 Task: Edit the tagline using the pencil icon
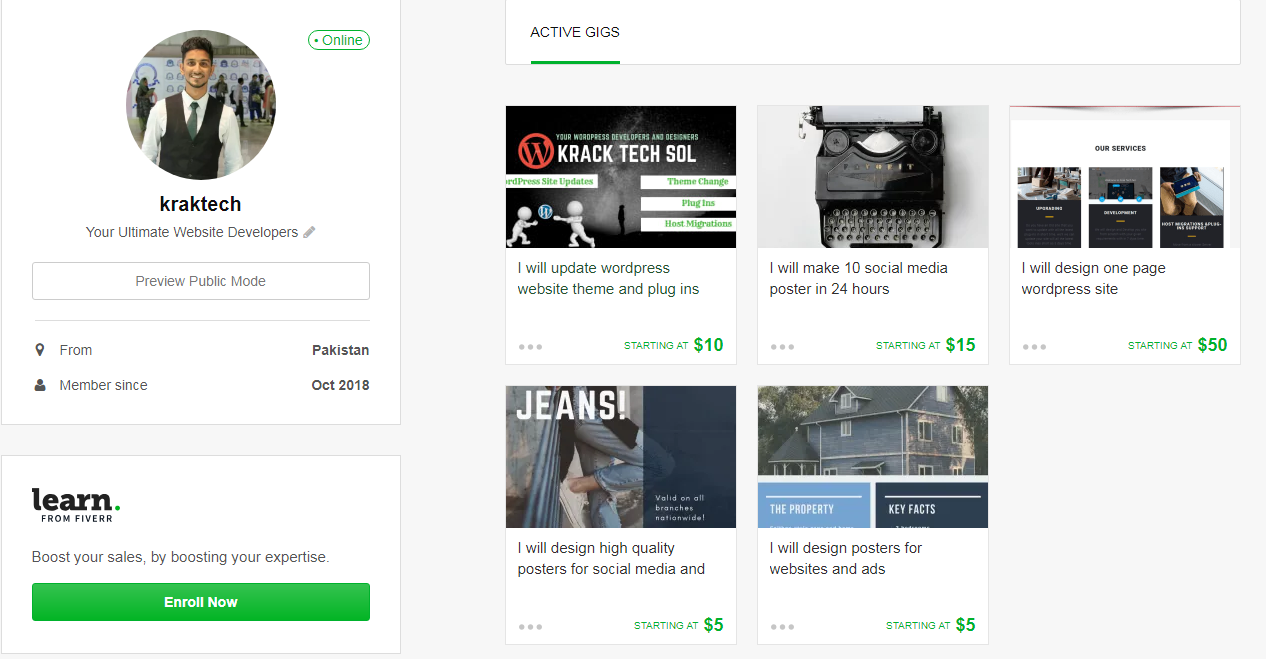(309, 231)
